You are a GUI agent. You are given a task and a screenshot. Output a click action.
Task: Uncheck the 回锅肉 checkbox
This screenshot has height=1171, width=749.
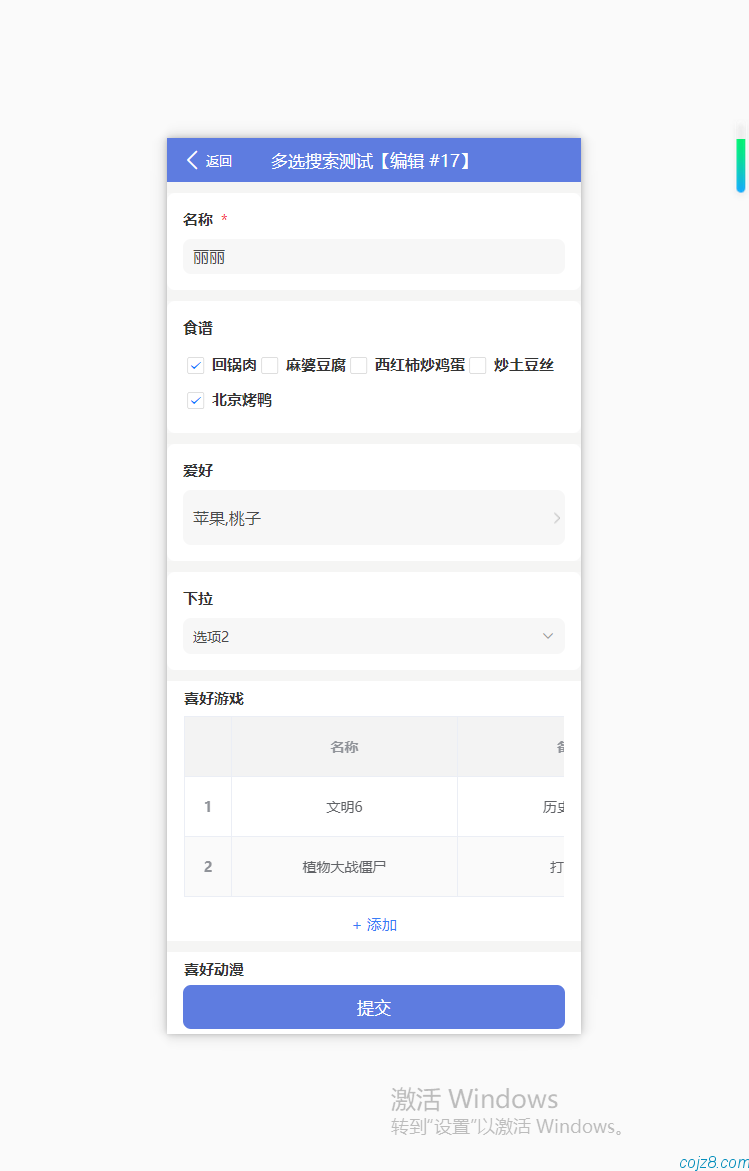coord(196,365)
